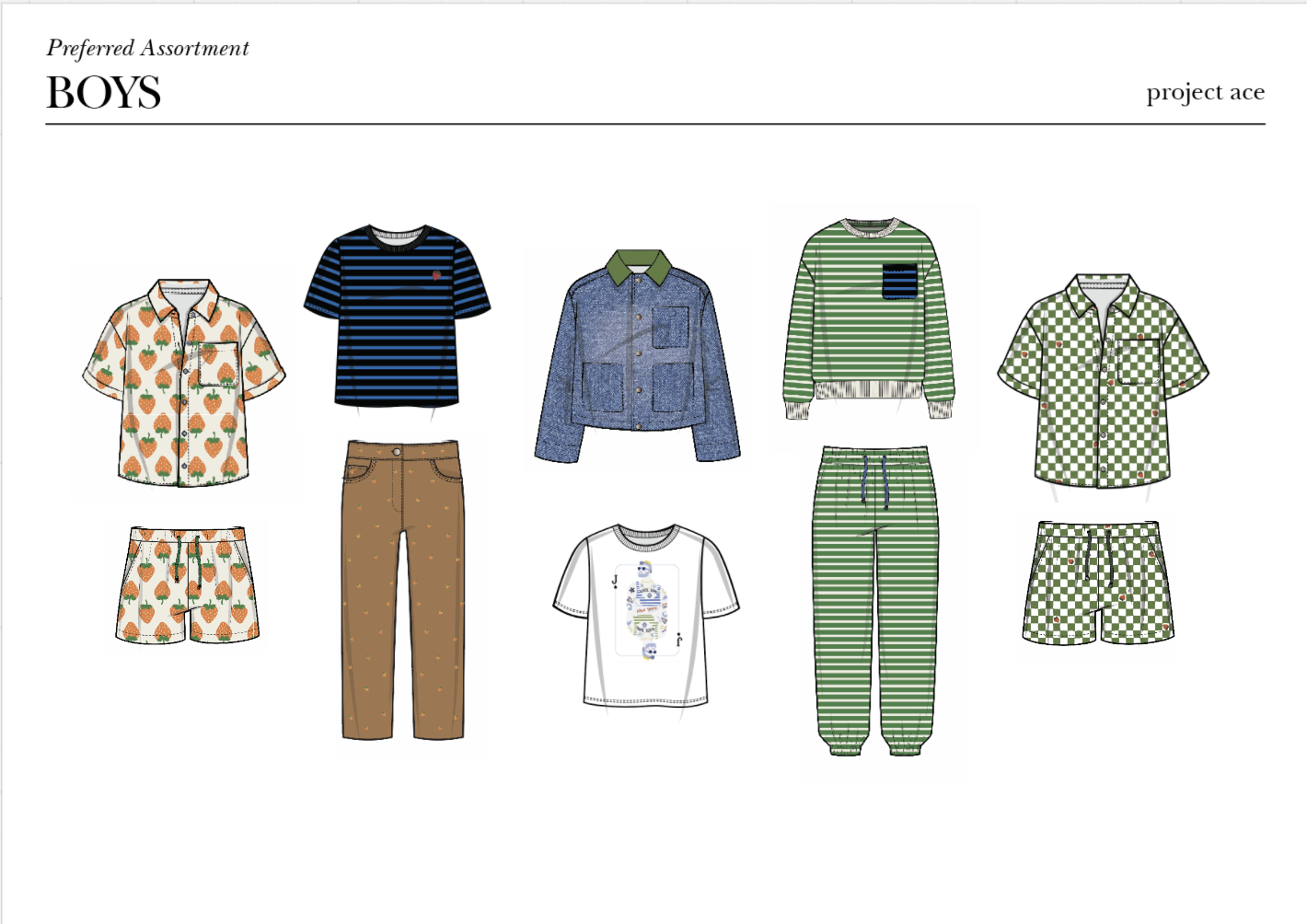Select the navy and blue striped t-shirt

tap(397, 316)
